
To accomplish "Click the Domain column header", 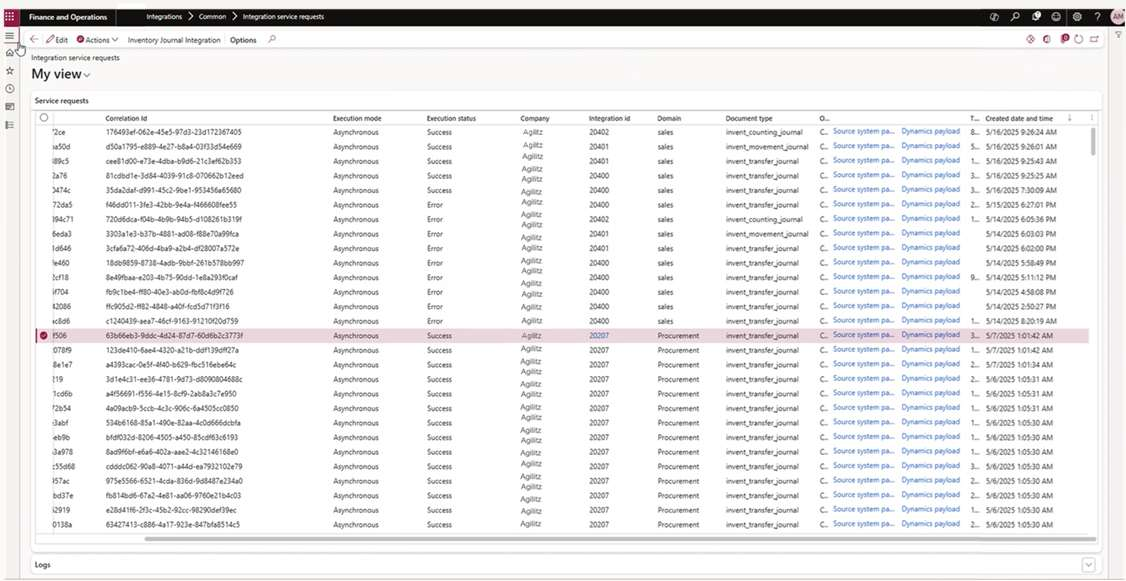I will coord(669,118).
